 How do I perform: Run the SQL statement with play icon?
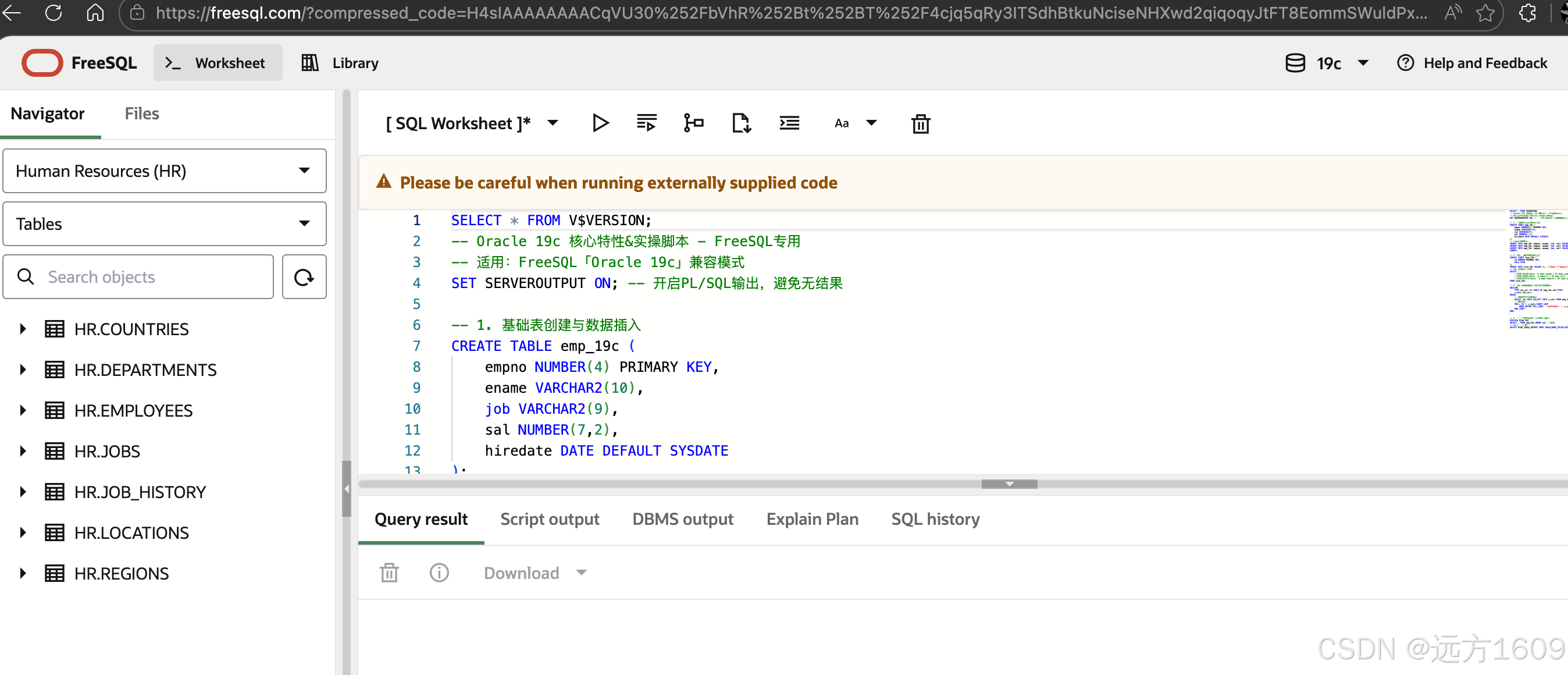point(600,123)
